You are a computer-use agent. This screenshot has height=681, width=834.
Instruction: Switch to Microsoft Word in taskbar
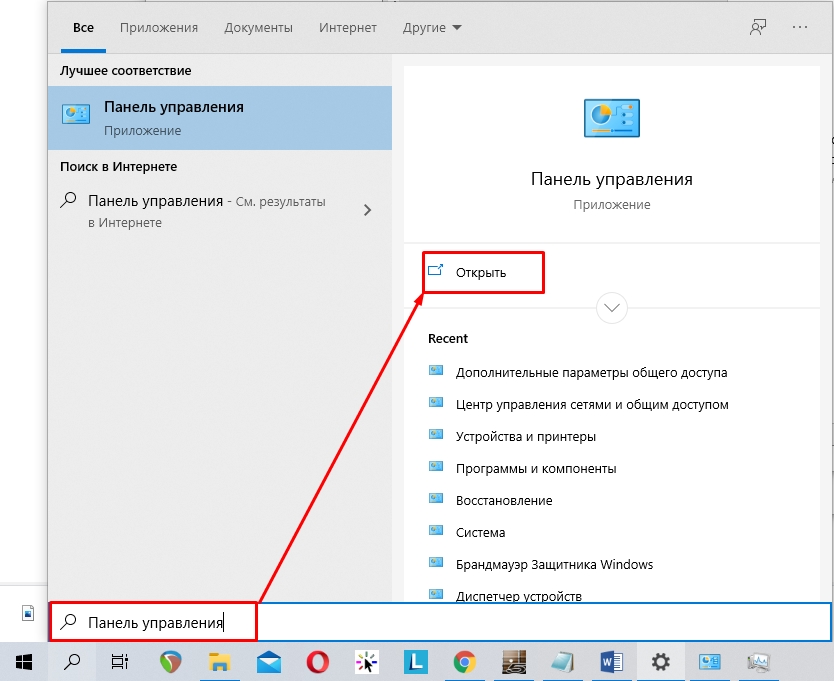click(612, 662)
